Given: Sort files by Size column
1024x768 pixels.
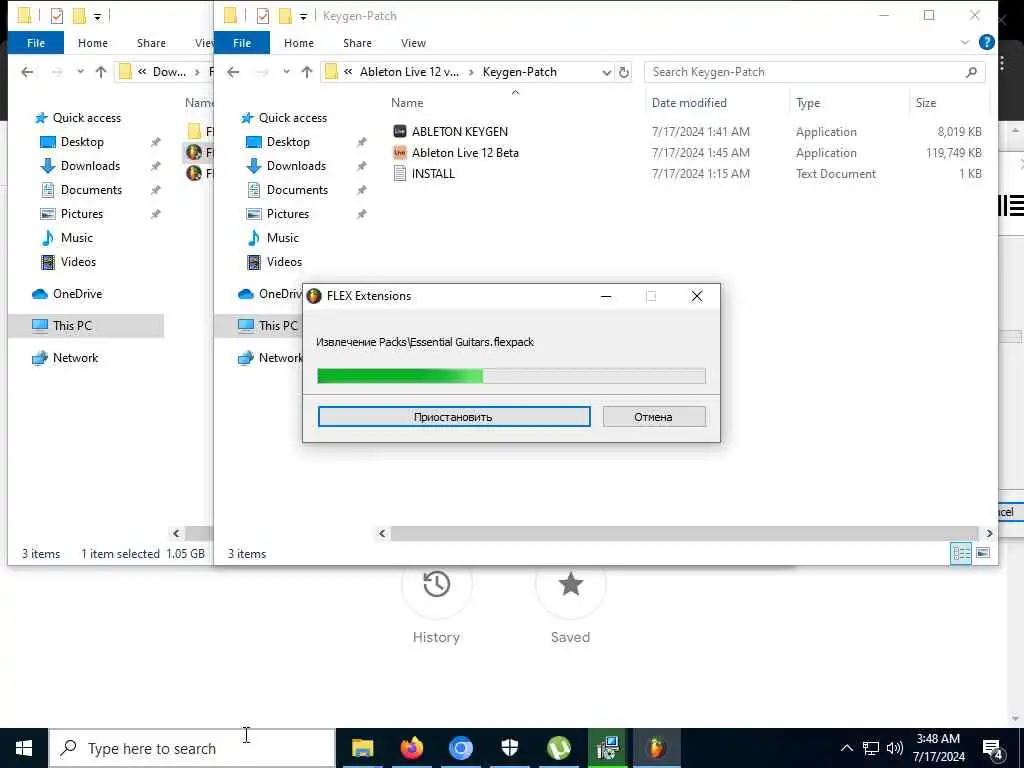Looking at the screenshot, I should (x=925, y=103).
